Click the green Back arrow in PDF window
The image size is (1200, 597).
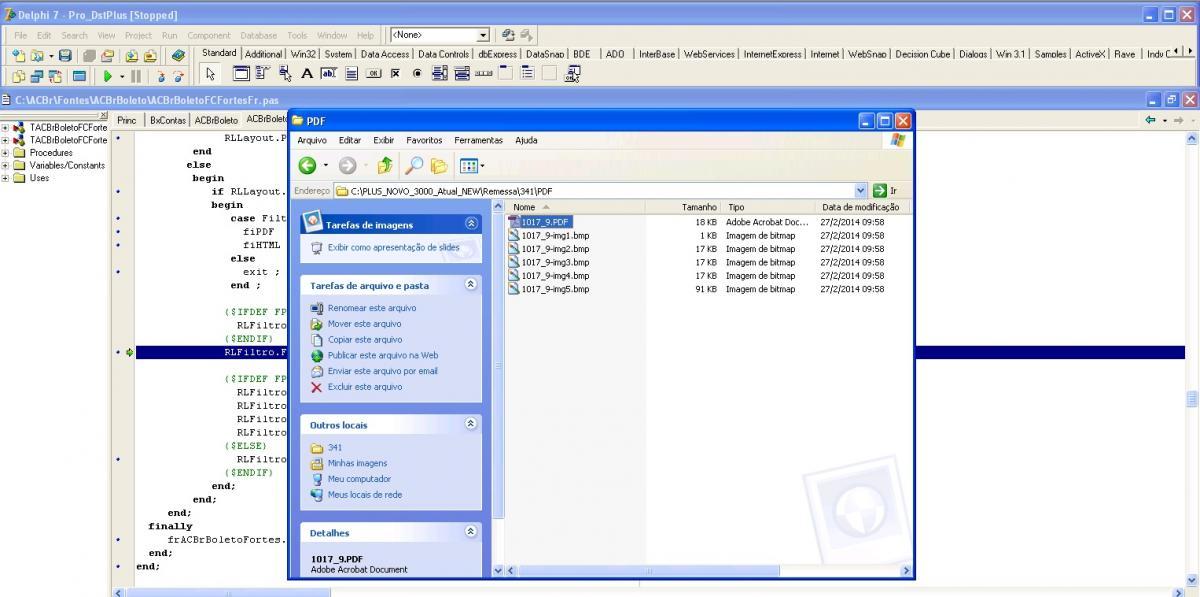pos(308,166)
